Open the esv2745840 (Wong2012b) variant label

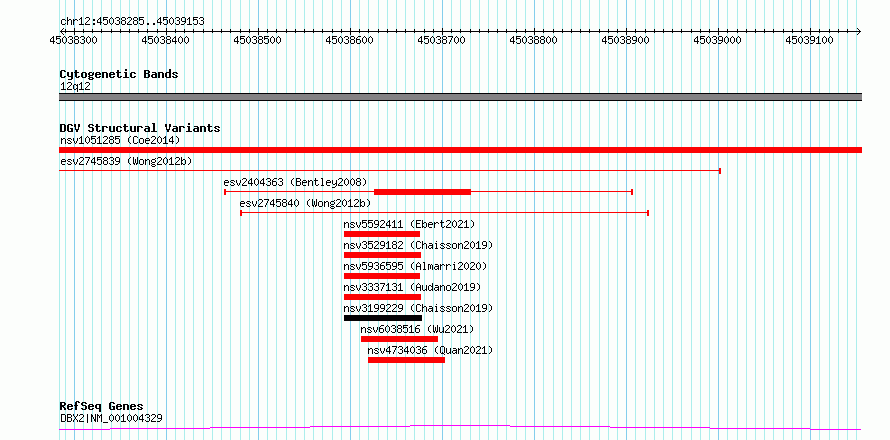point(305,203)
